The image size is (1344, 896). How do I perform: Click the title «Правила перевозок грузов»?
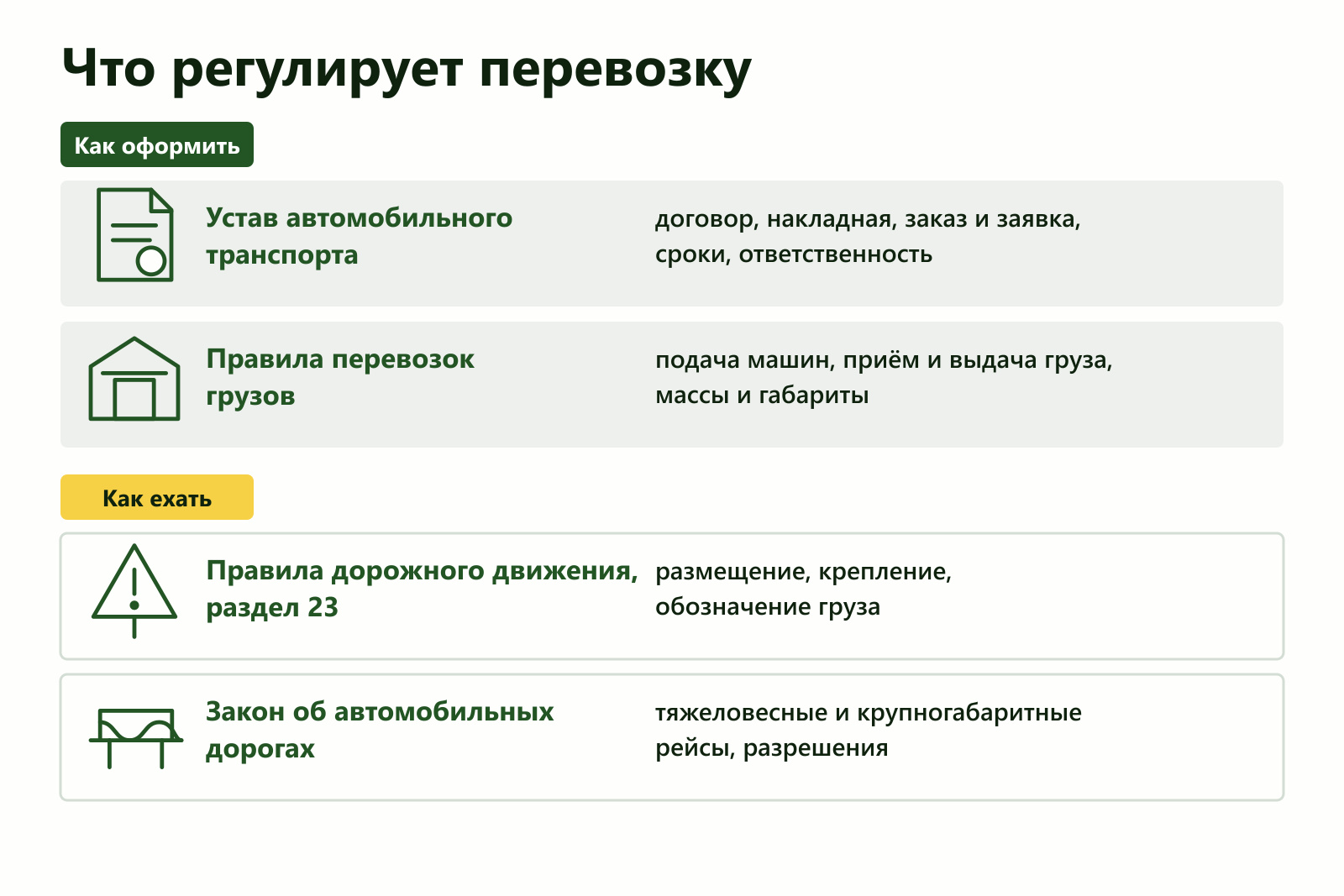tap(340, 377)
